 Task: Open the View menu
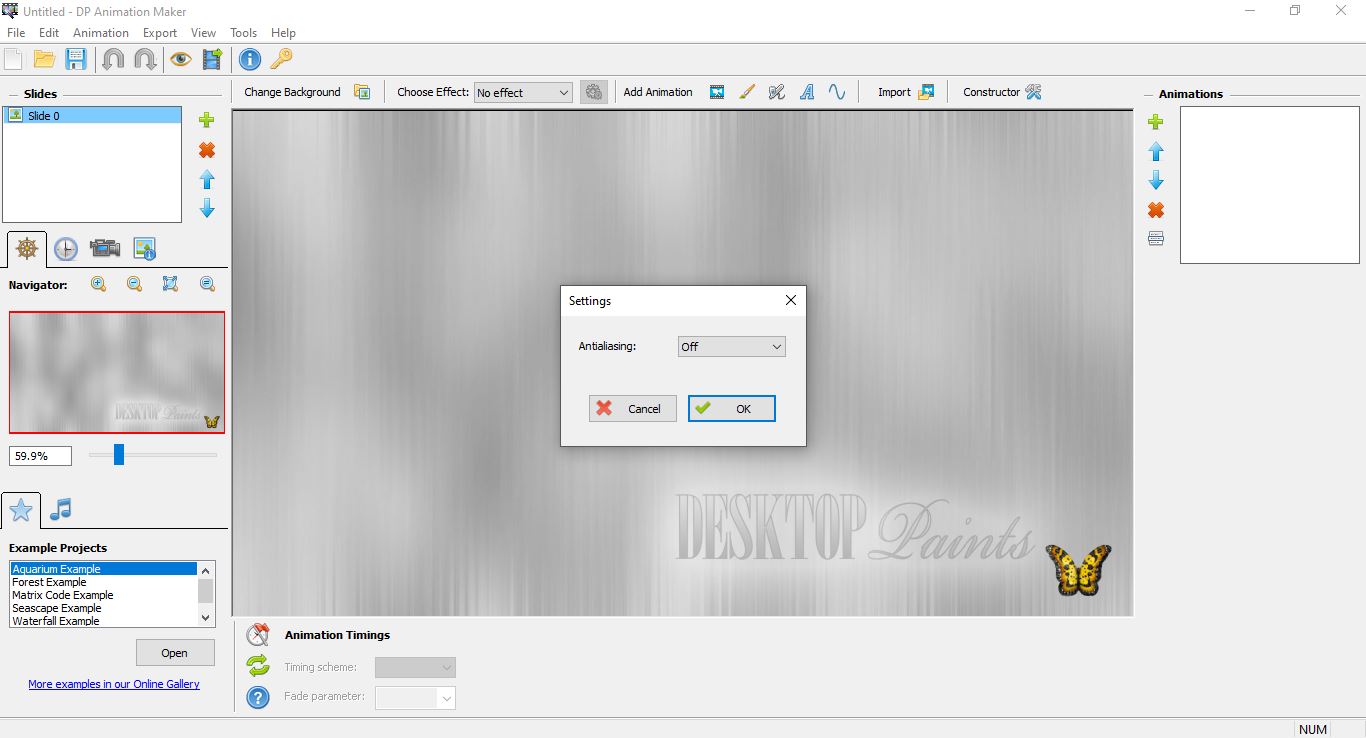tap(204, 33)
